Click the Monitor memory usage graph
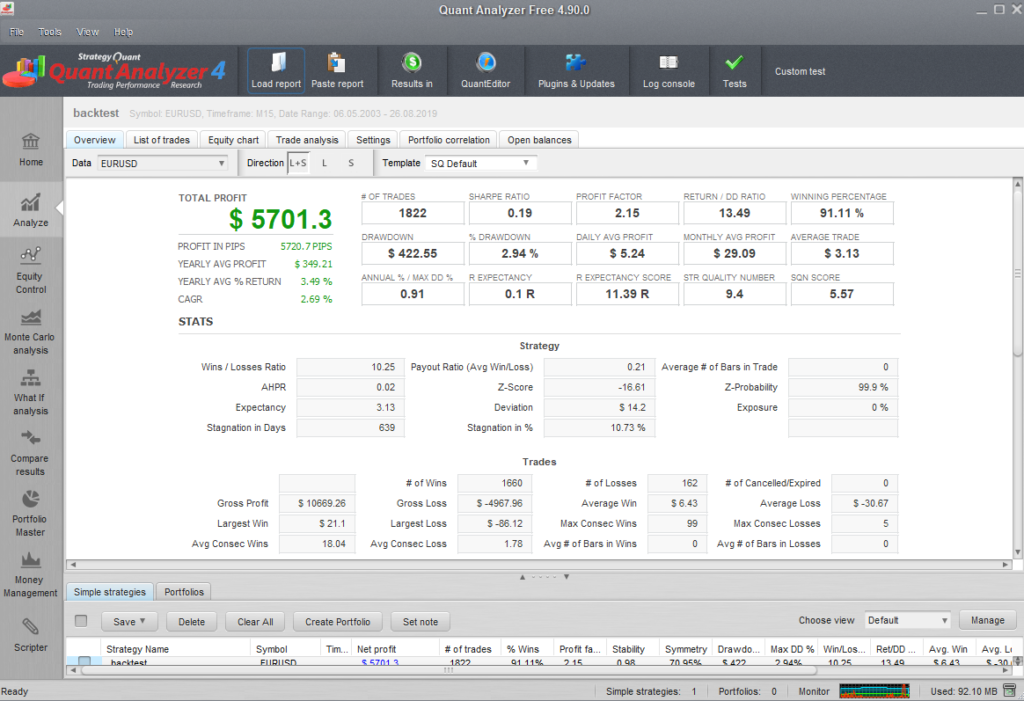This screenshot has width=1024, height=701. (x=874, y=691)
